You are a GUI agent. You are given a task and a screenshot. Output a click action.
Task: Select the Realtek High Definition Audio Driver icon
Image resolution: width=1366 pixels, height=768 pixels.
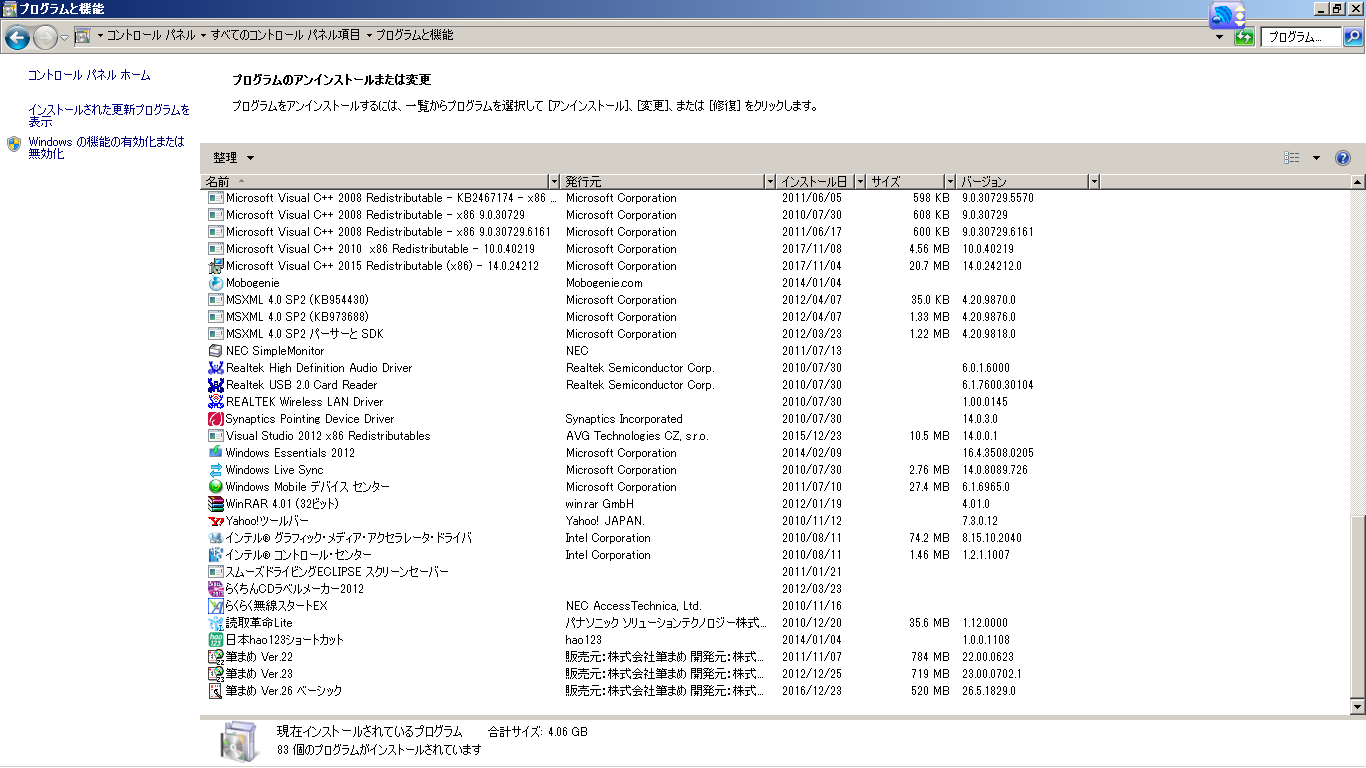(215, 368)
